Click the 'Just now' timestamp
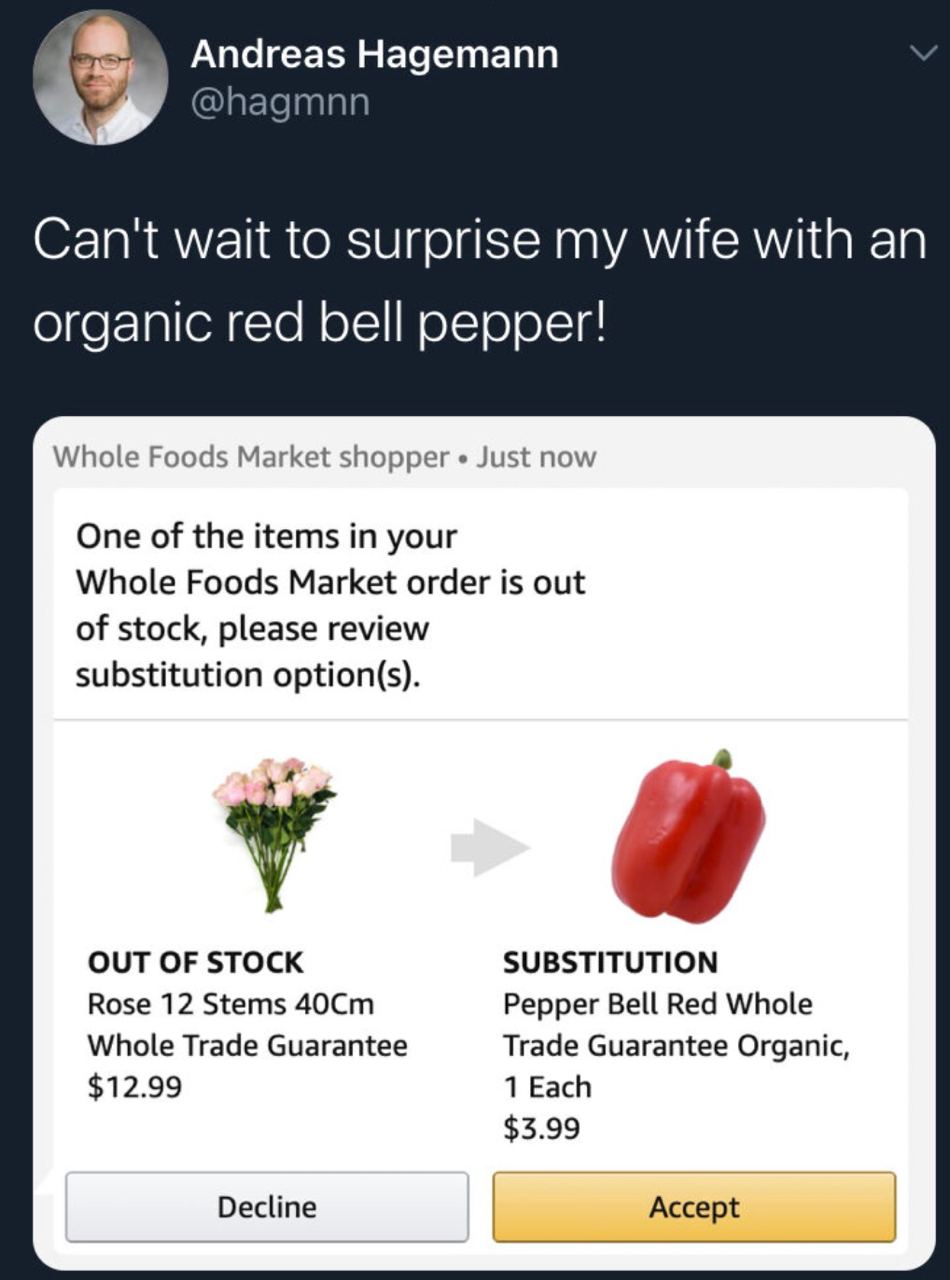The image size is (950, 1280). click(536, 457)
